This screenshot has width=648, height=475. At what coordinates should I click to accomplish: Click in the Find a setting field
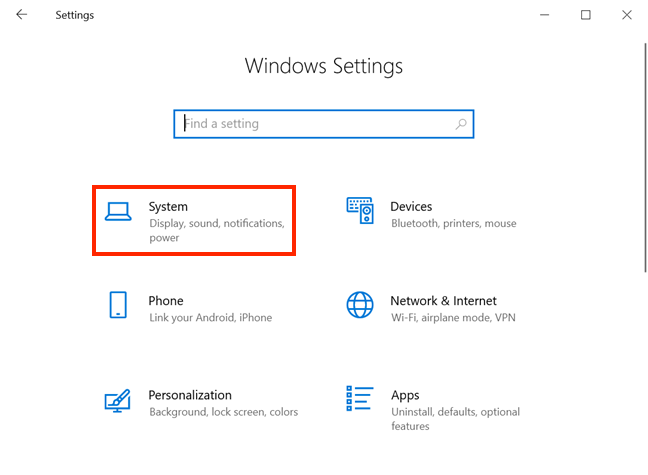click(x=324, y=124)
